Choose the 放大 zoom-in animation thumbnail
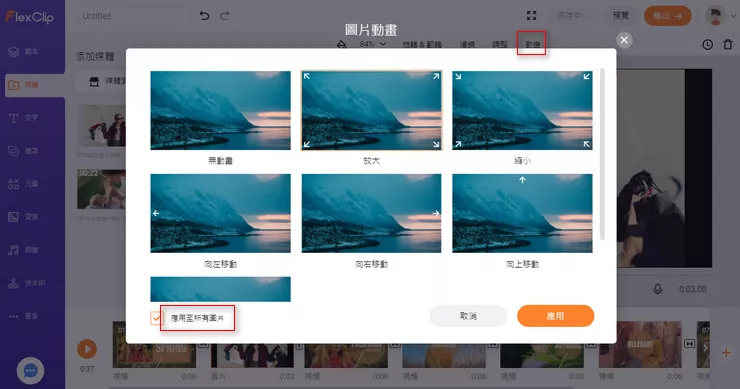The width and height of the screenshot is (740, 389). (371, 110)
